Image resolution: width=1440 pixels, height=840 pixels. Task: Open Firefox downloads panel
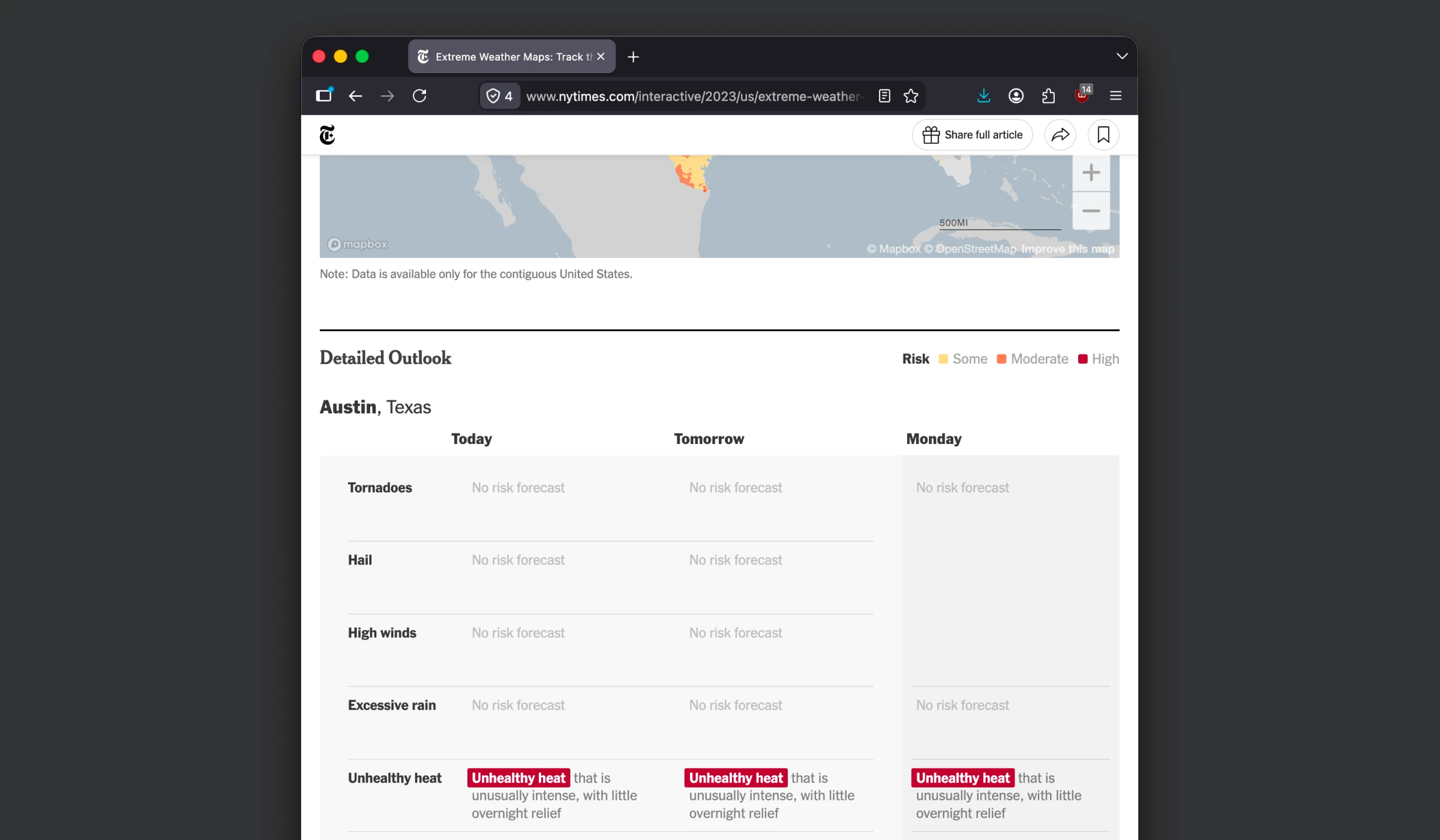coord(983,96)
